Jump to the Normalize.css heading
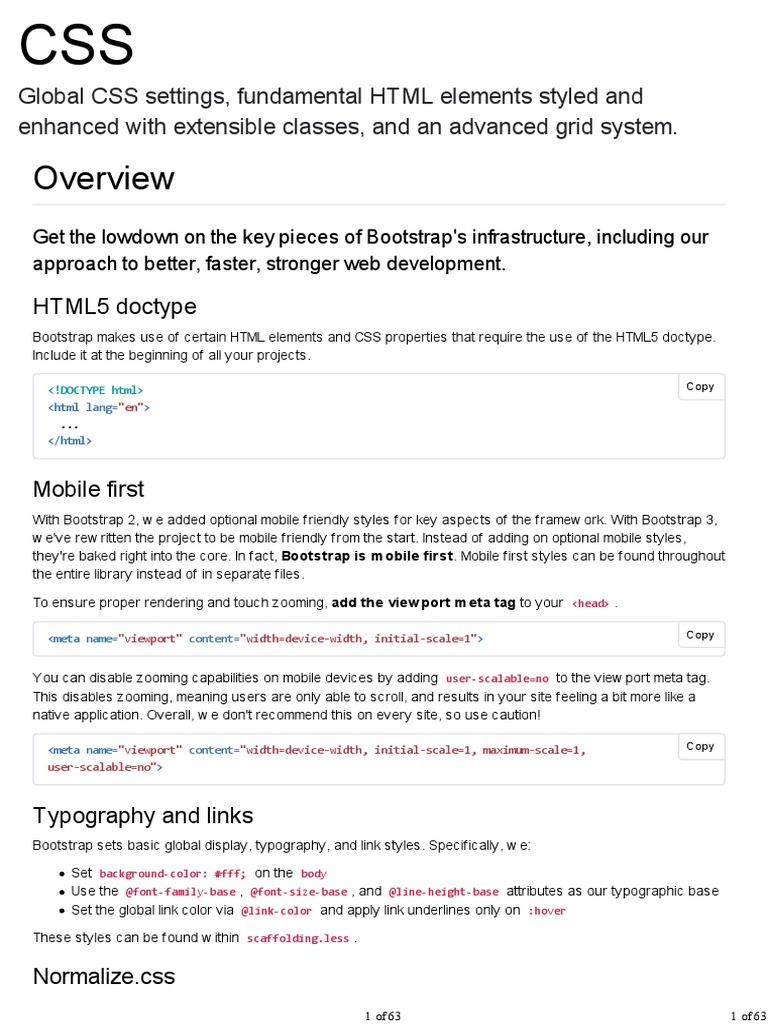This screenshot has height=1024, width=768. [x=104, y=976]
